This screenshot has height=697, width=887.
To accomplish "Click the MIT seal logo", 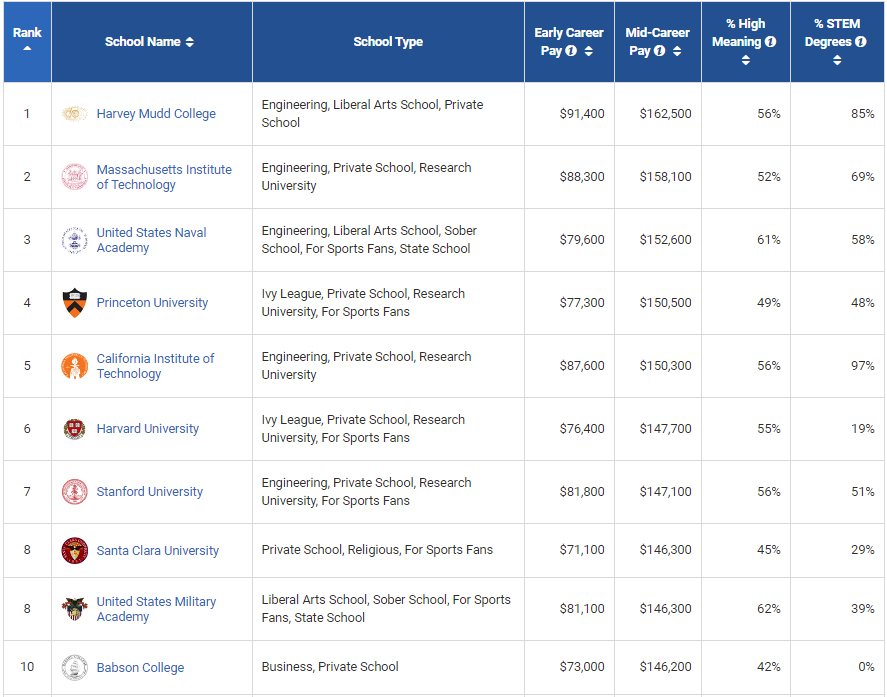I will click(75, 177).
